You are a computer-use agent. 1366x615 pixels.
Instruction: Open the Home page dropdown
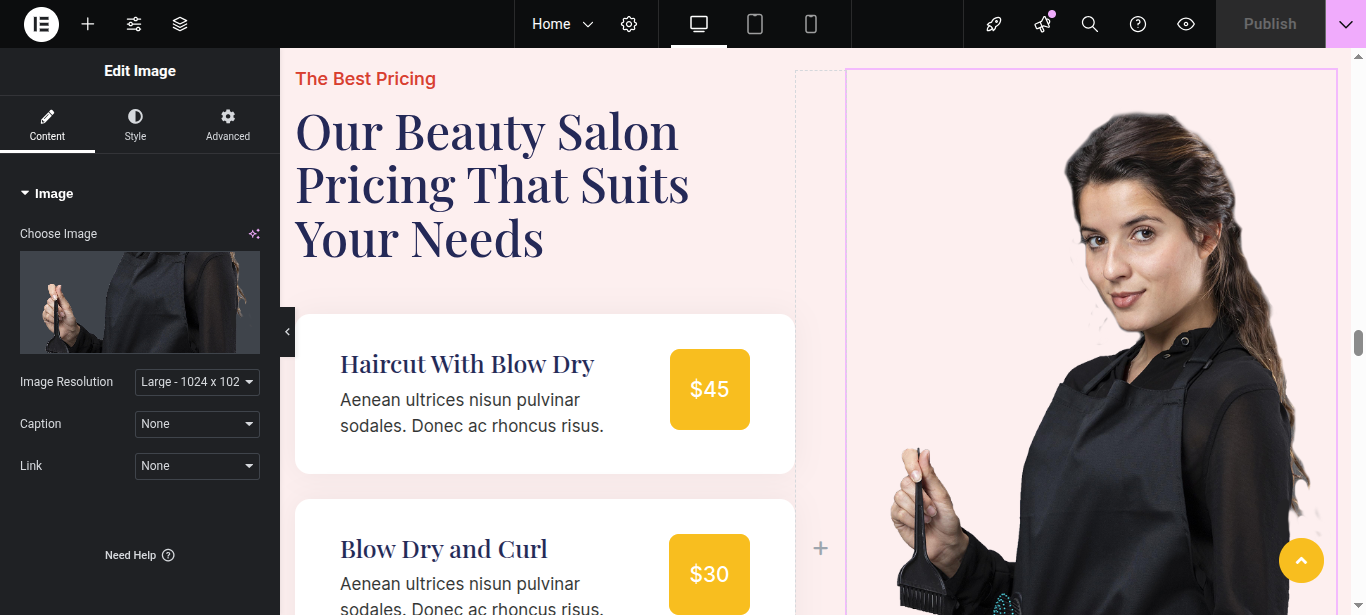(562, 24)
